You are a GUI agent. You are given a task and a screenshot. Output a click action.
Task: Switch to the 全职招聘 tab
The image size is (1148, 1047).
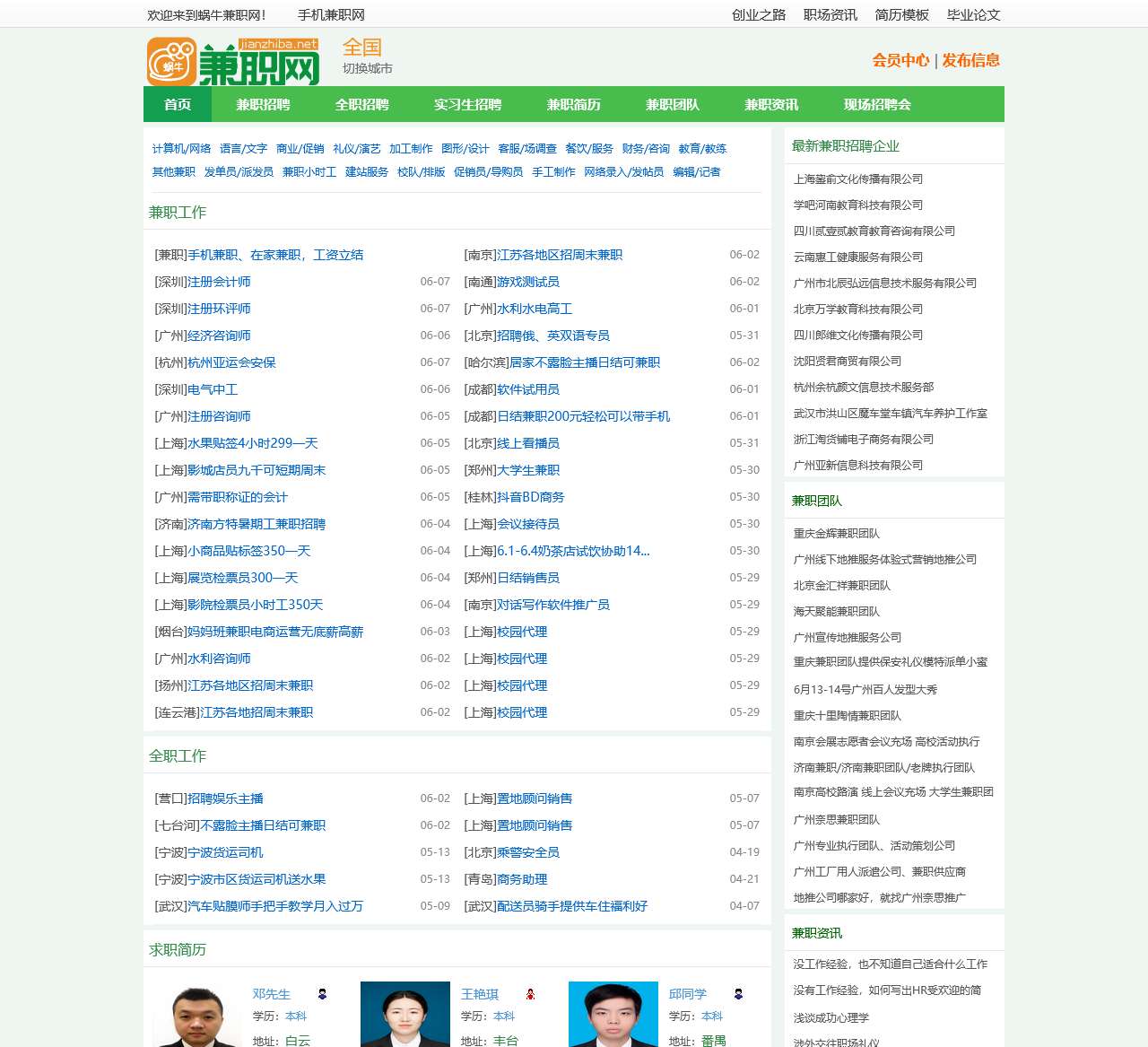click(362, 104)
